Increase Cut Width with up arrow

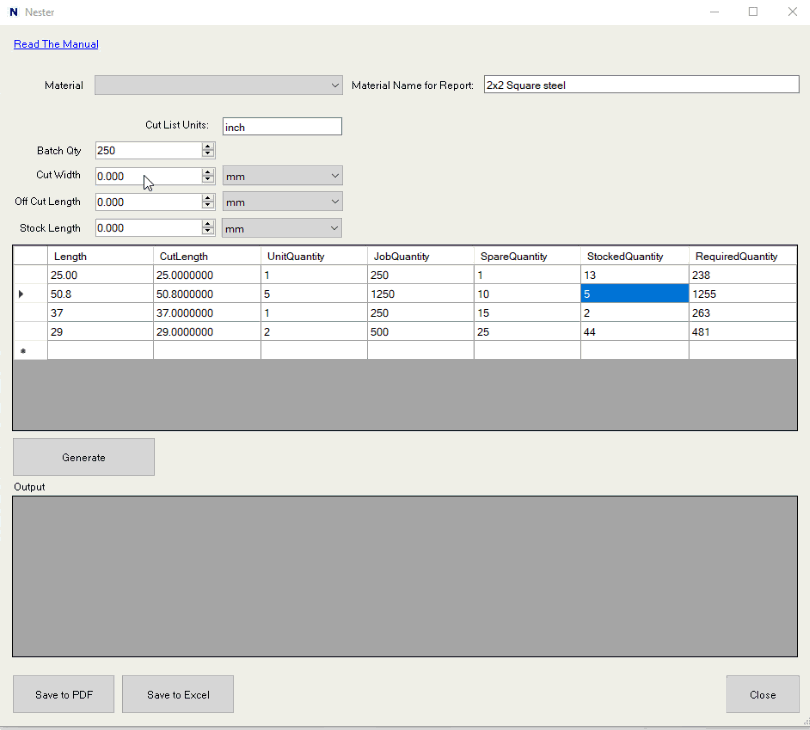tap(208, 172)
